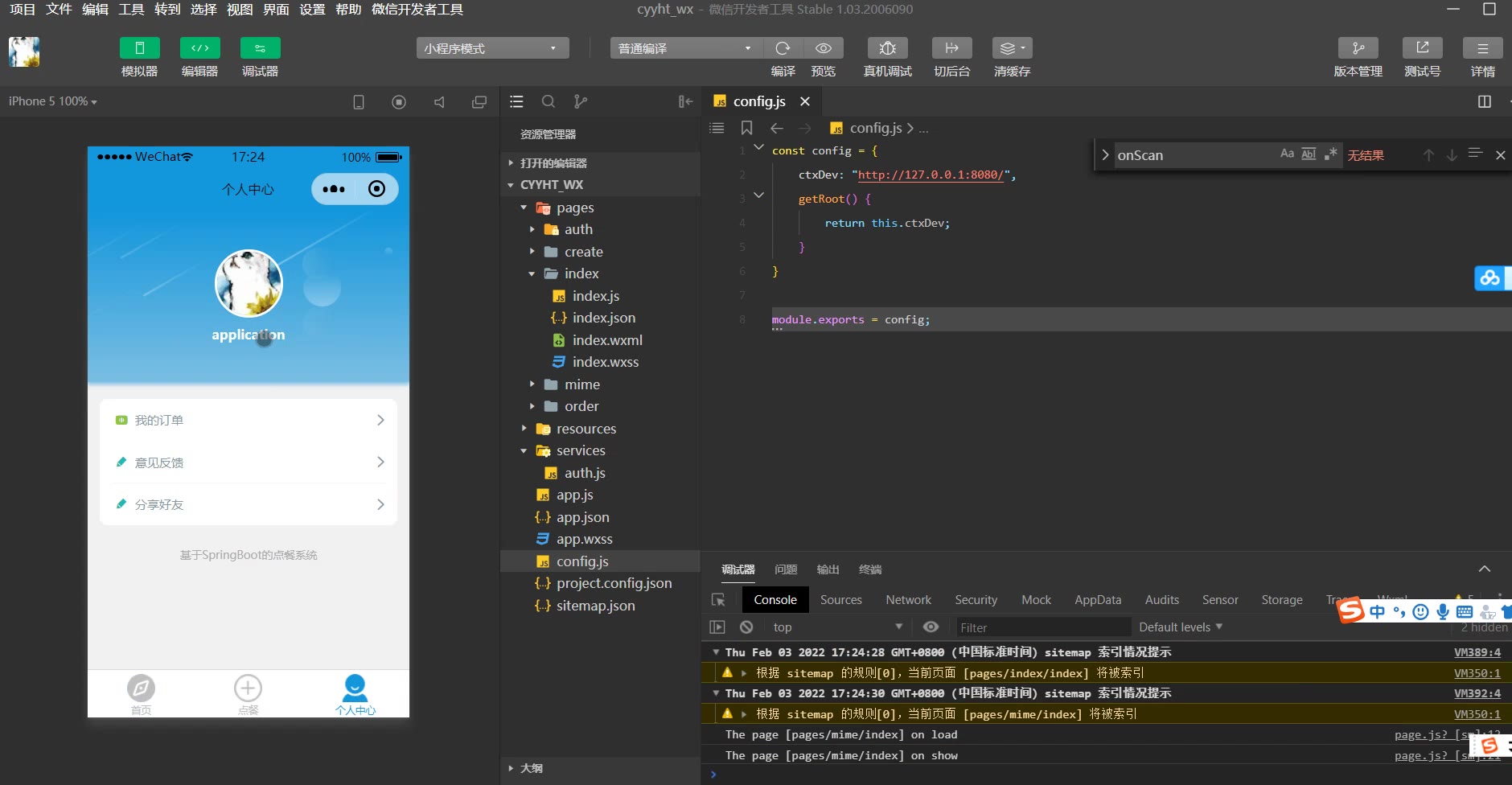Toggle match case in find widget
This screenshot has width=1512, height=785.
[x=1287, y=154]
